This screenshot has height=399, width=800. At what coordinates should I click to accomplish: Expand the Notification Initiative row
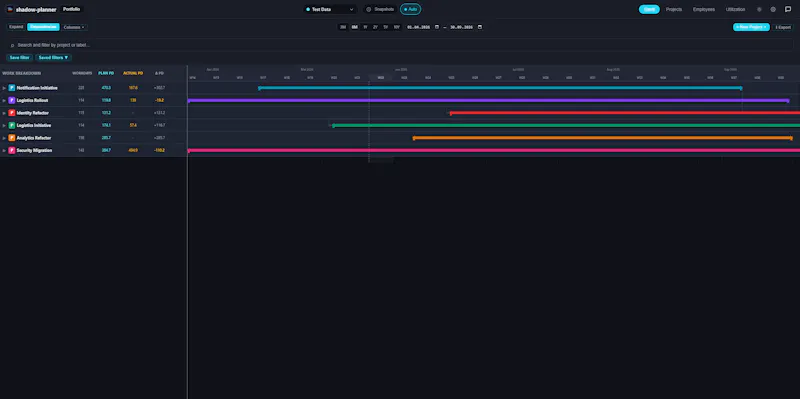point(4,88)
